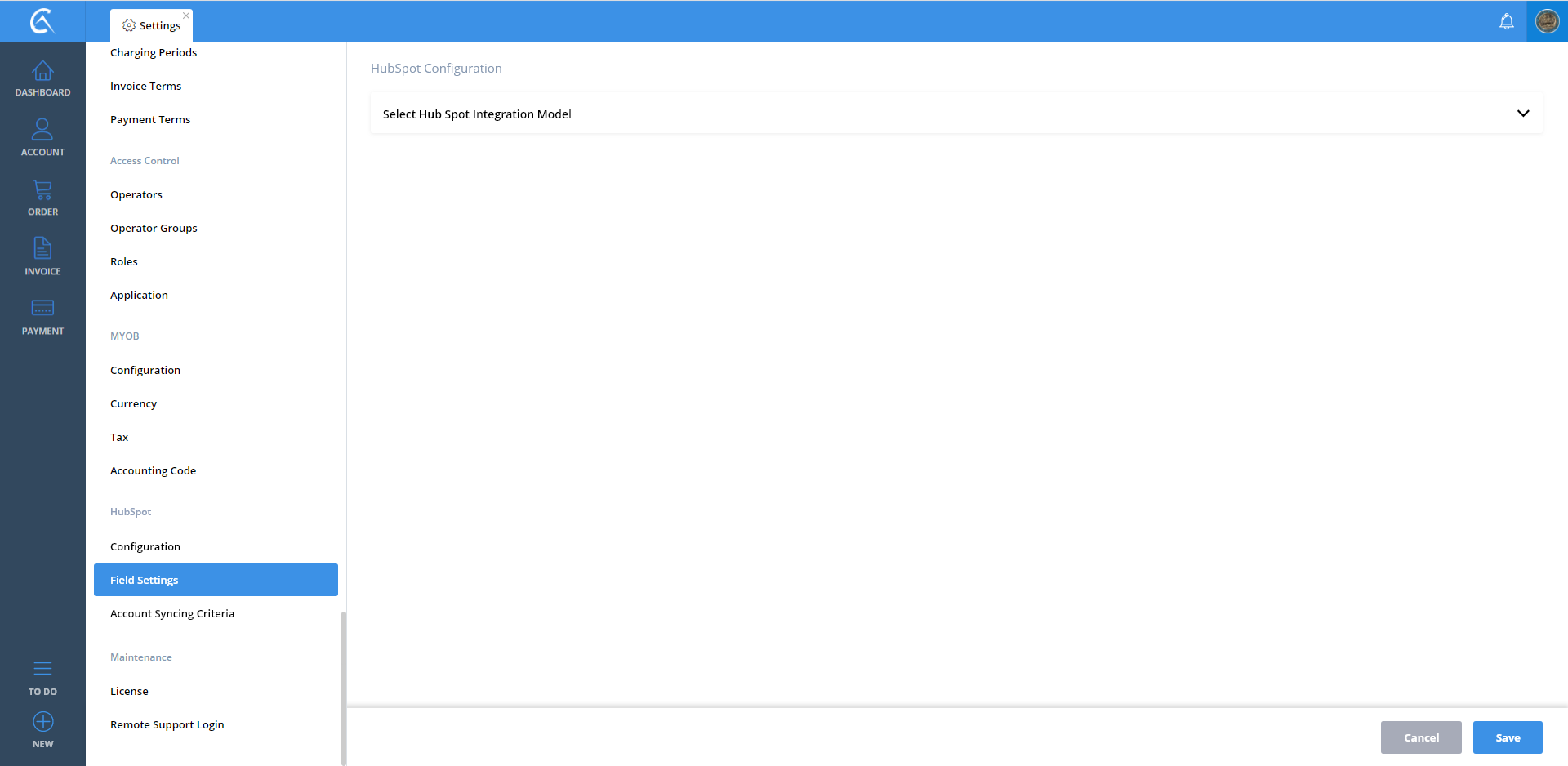Click the Cancel button
The height and width of the screenshot is (766, 1568).
click(1420, 737)
